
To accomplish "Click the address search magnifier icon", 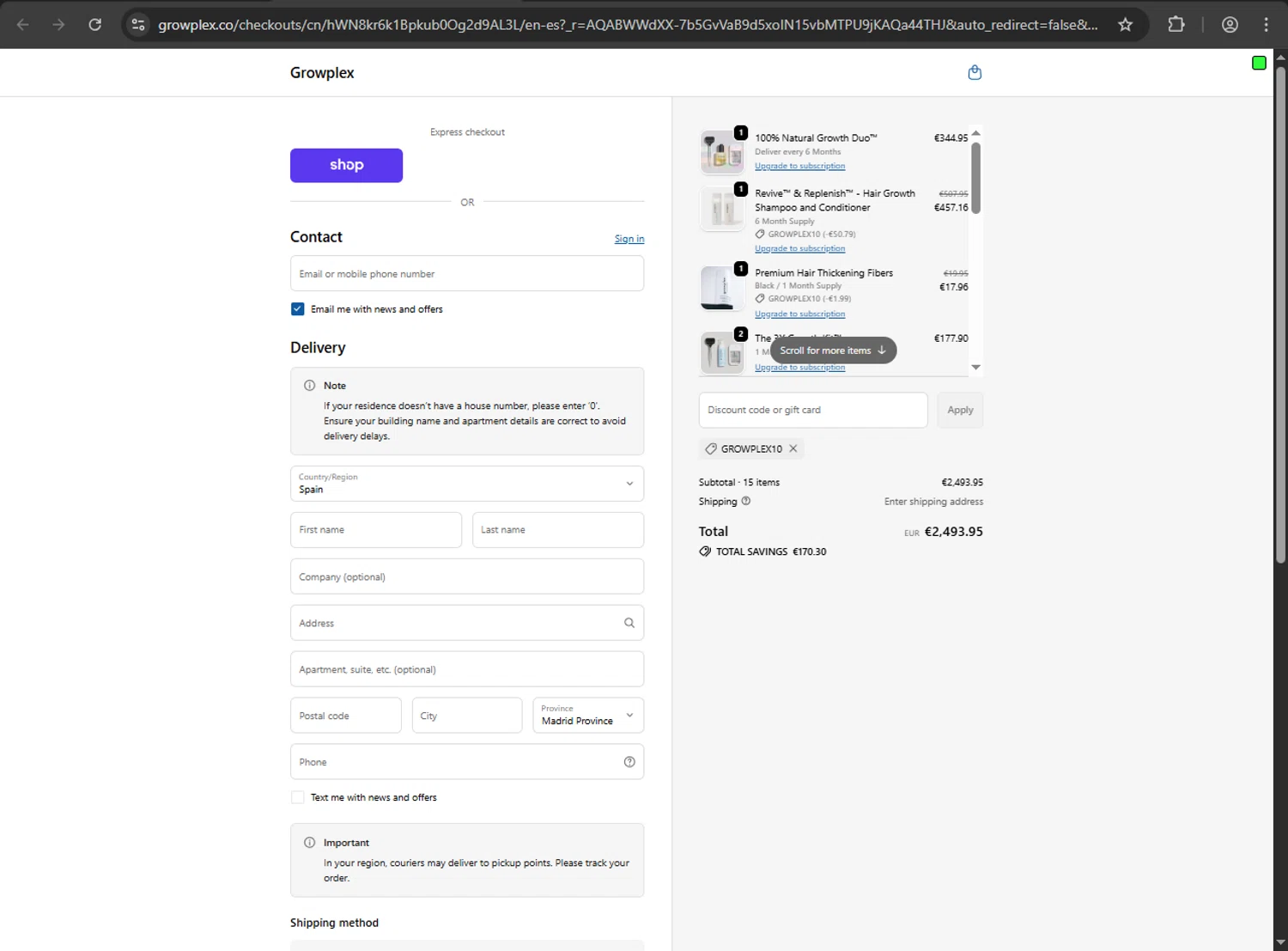I will 629,623.
